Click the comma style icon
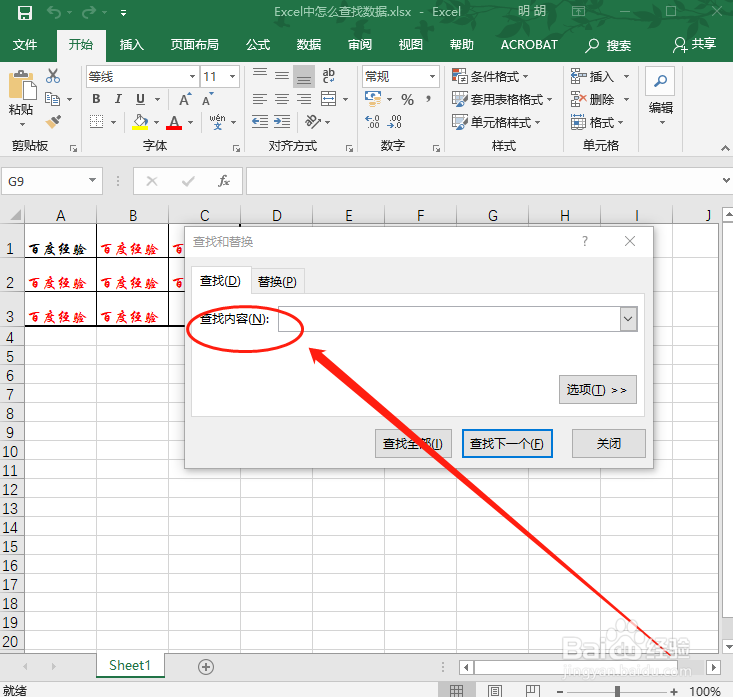This screenshot has height=697, width=733. click(x=428, y=99)
